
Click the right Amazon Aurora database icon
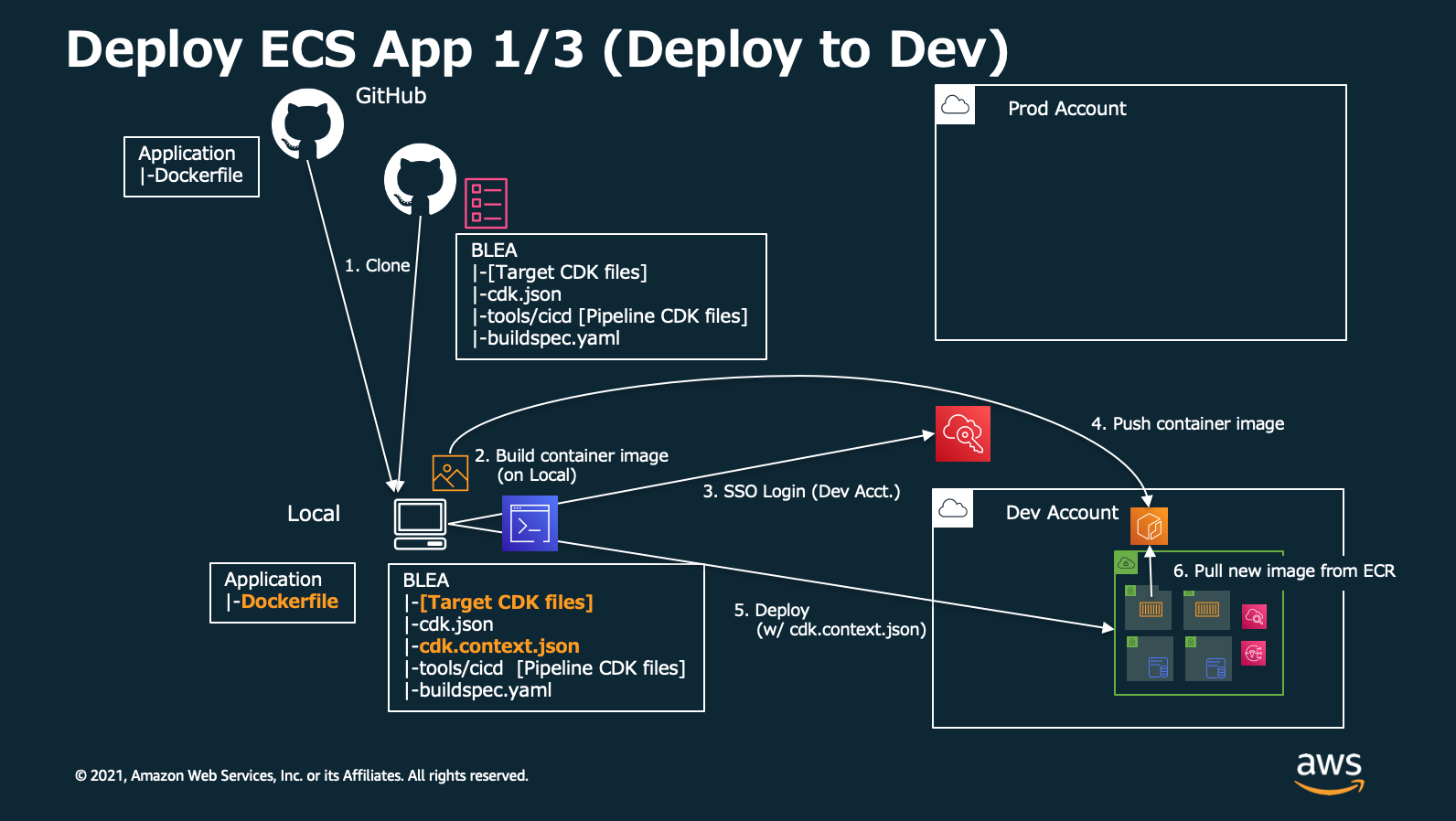(1215, 668)
